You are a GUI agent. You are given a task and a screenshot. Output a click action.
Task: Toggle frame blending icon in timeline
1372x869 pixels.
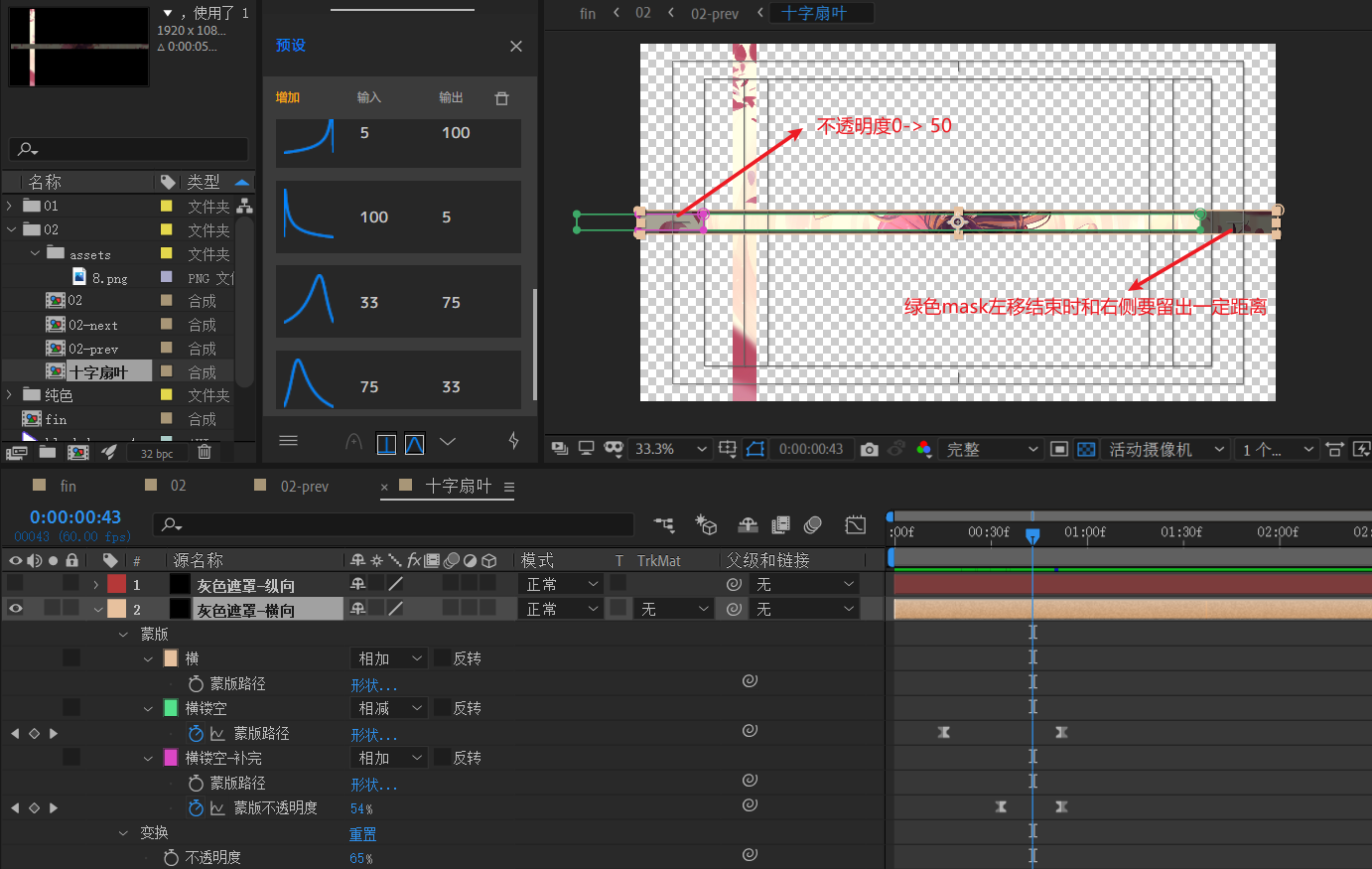(x=781, y=523)
